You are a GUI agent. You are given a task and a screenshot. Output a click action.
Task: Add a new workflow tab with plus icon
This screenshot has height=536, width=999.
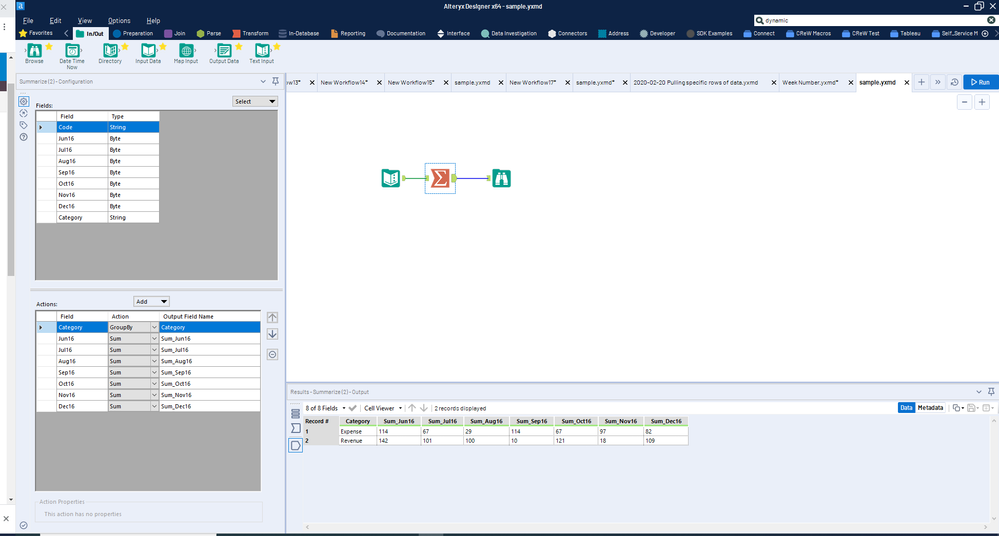921,82
